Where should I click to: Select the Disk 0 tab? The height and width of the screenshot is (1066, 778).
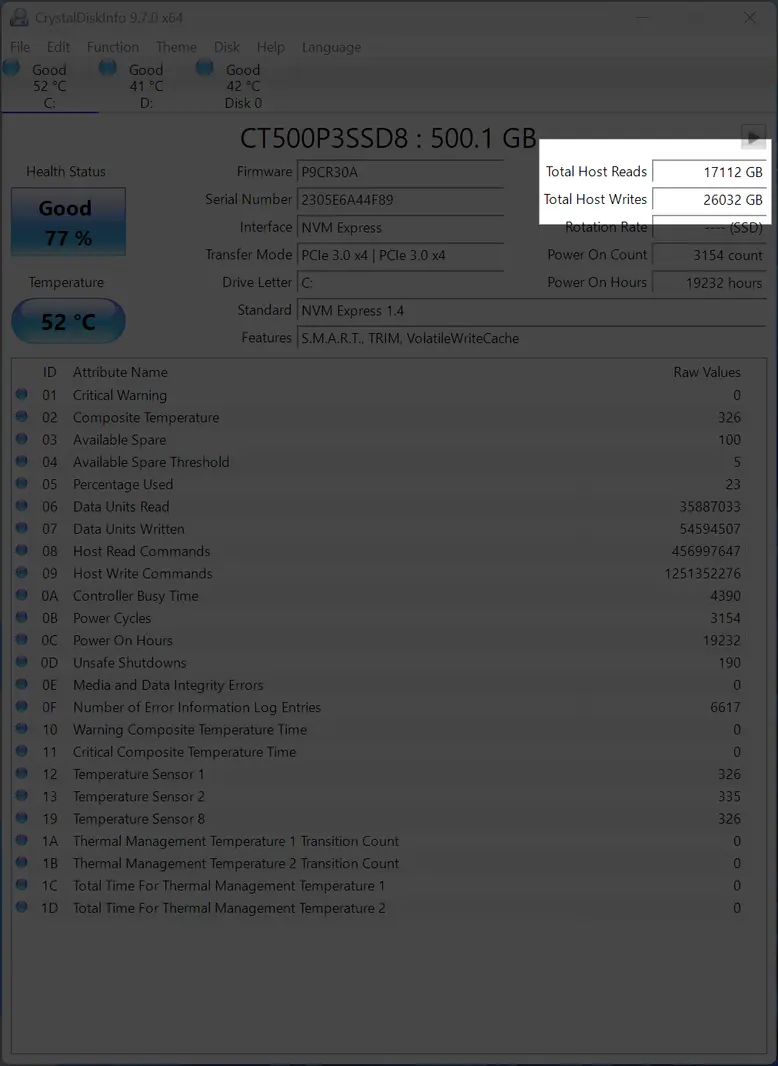[243, 86]
